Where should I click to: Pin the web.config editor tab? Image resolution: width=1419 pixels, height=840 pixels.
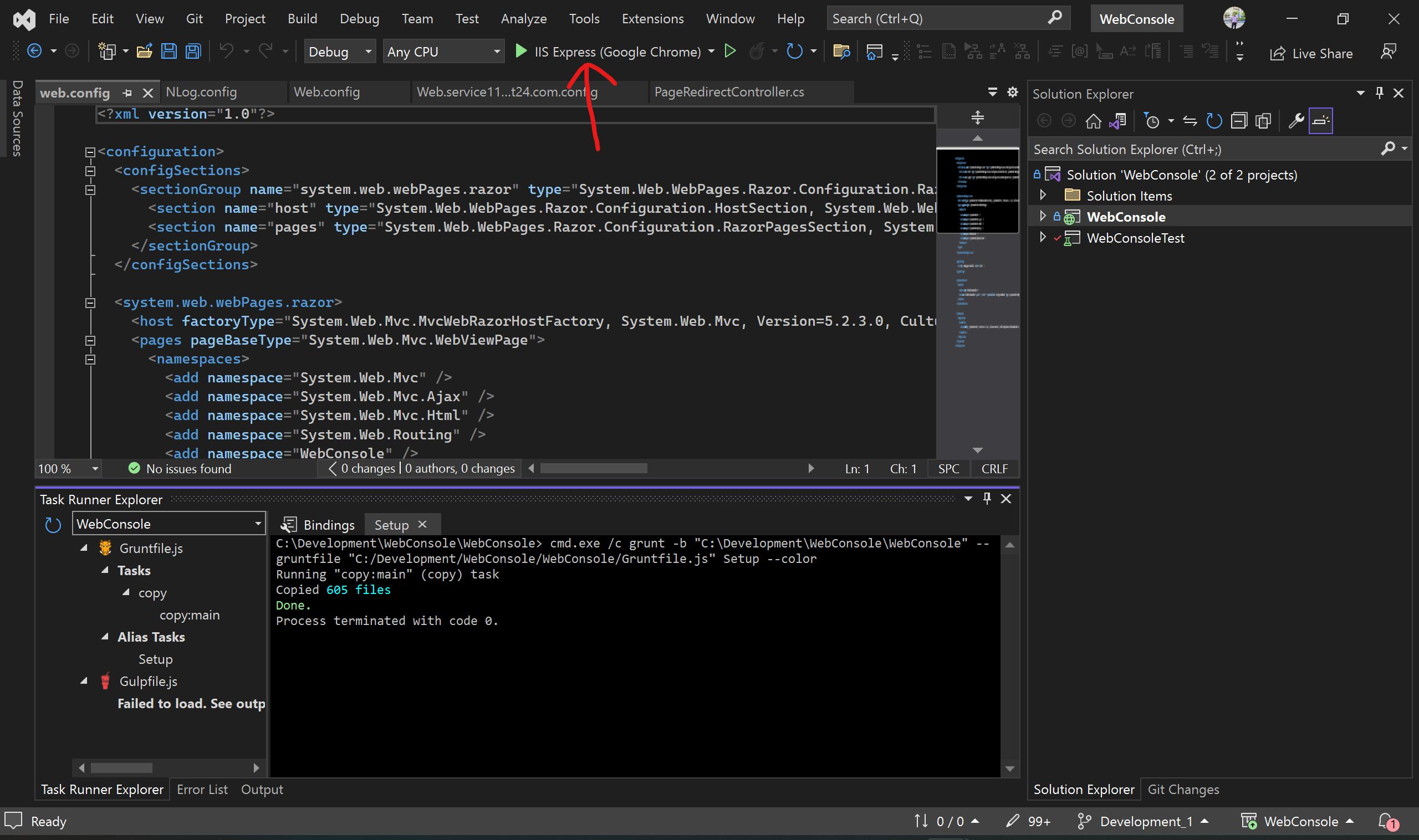click(127, 93)
